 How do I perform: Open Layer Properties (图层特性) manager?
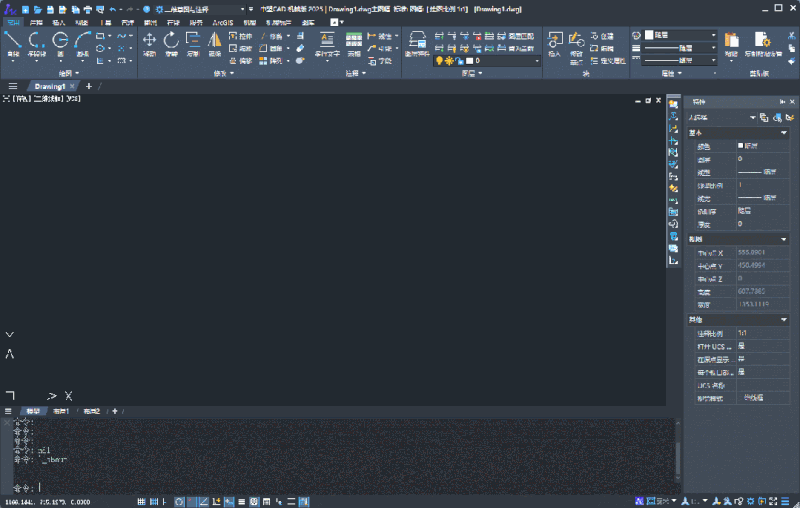pos(417,43)
